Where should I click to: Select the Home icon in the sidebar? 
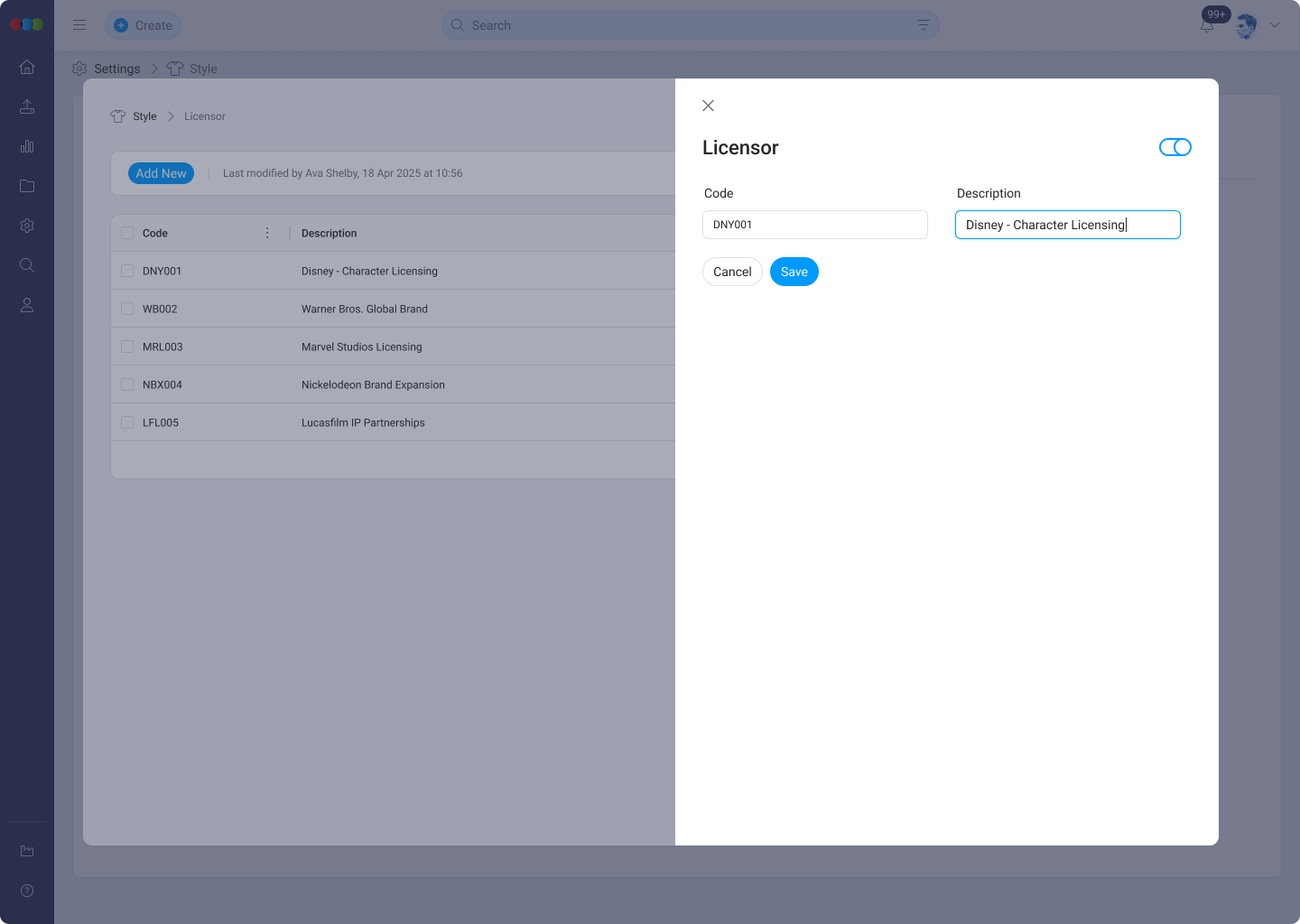(27, 67)
